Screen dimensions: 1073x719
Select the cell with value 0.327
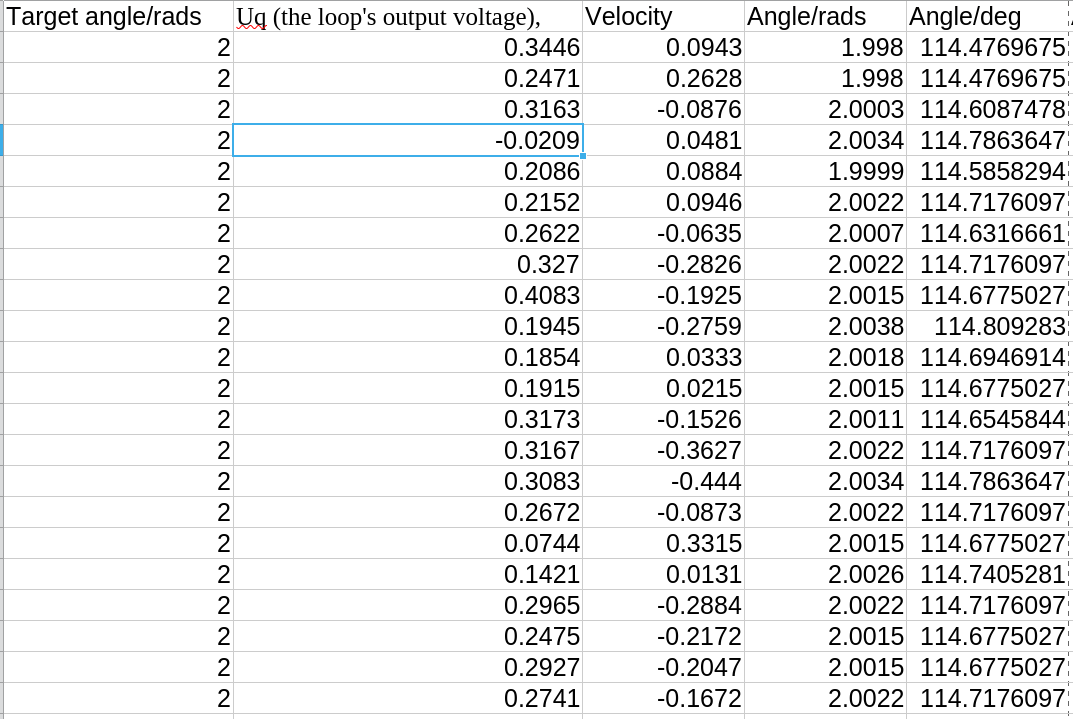coord(408,264)
